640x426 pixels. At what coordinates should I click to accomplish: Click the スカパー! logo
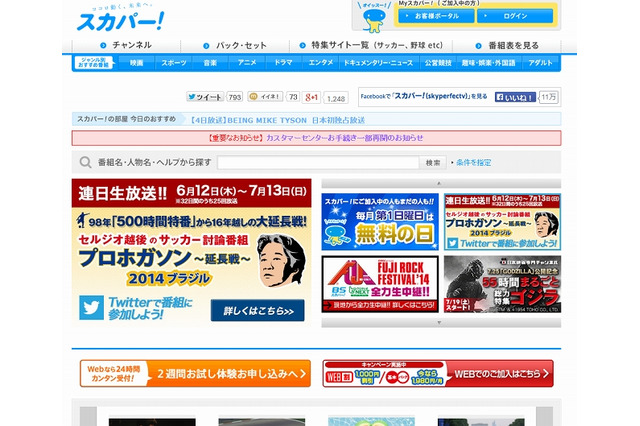pyautogui.click(x=121, y=20)
